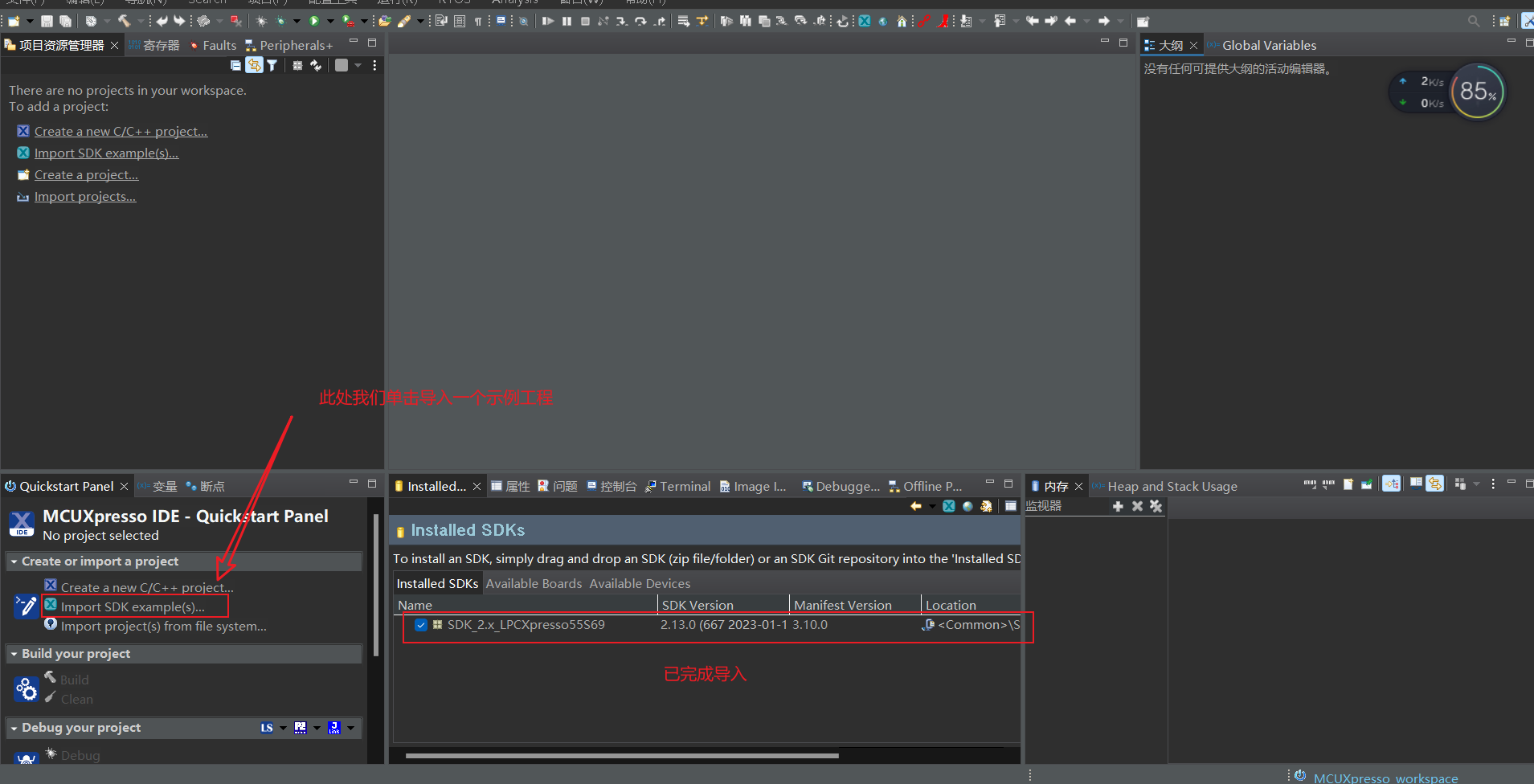Viewport: 1534px width, 784px height.
Task: Click the Save icon in the main toolbar
Action: pyautogui.click(x=47, y=21)
